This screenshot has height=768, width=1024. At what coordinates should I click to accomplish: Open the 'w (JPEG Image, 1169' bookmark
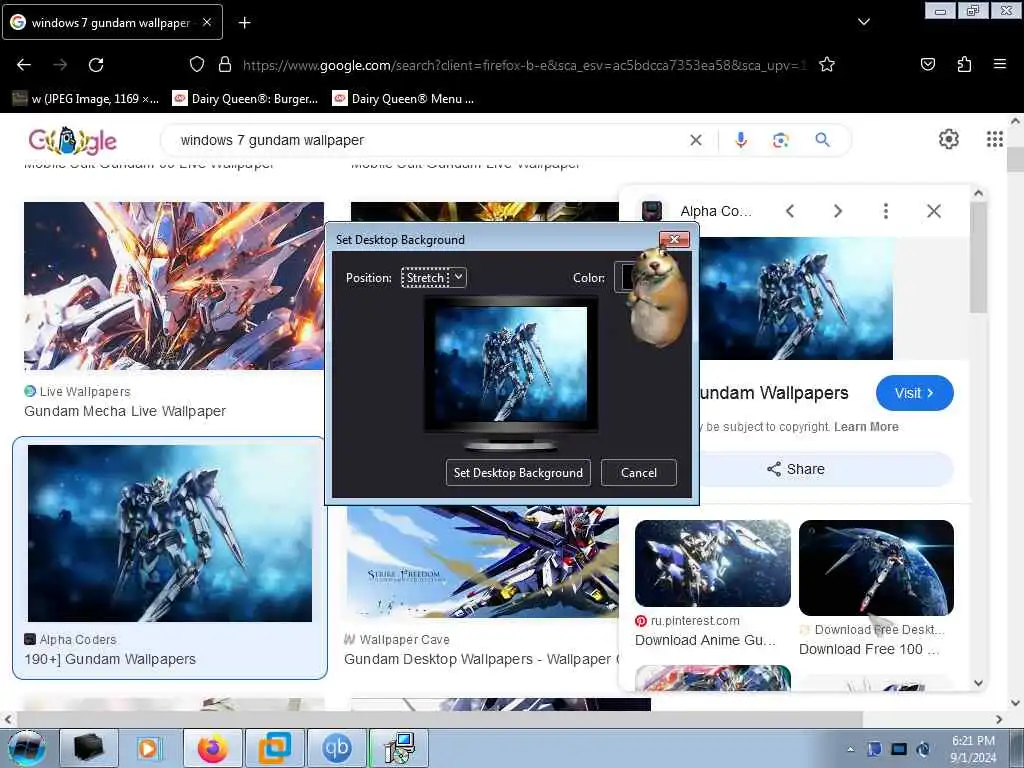click(x=86, y=99)
